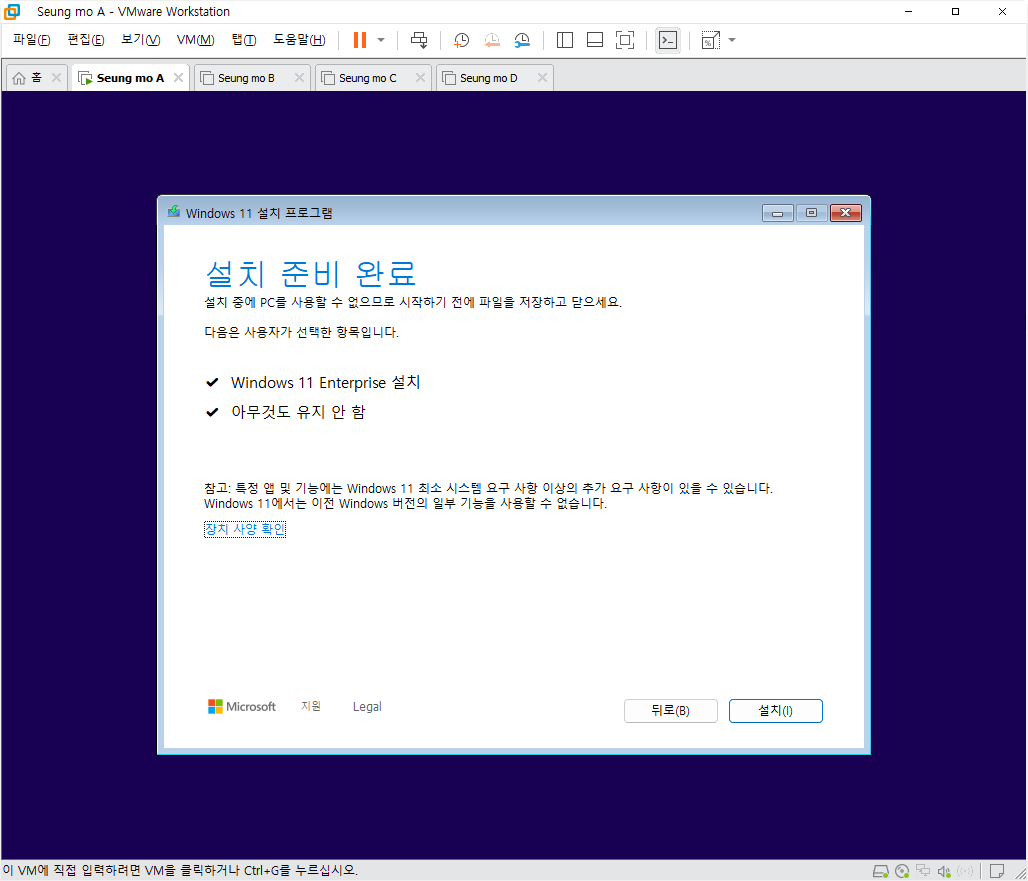
Task: Toggle the thumbnail bar view icon
Action: [595, 41]
